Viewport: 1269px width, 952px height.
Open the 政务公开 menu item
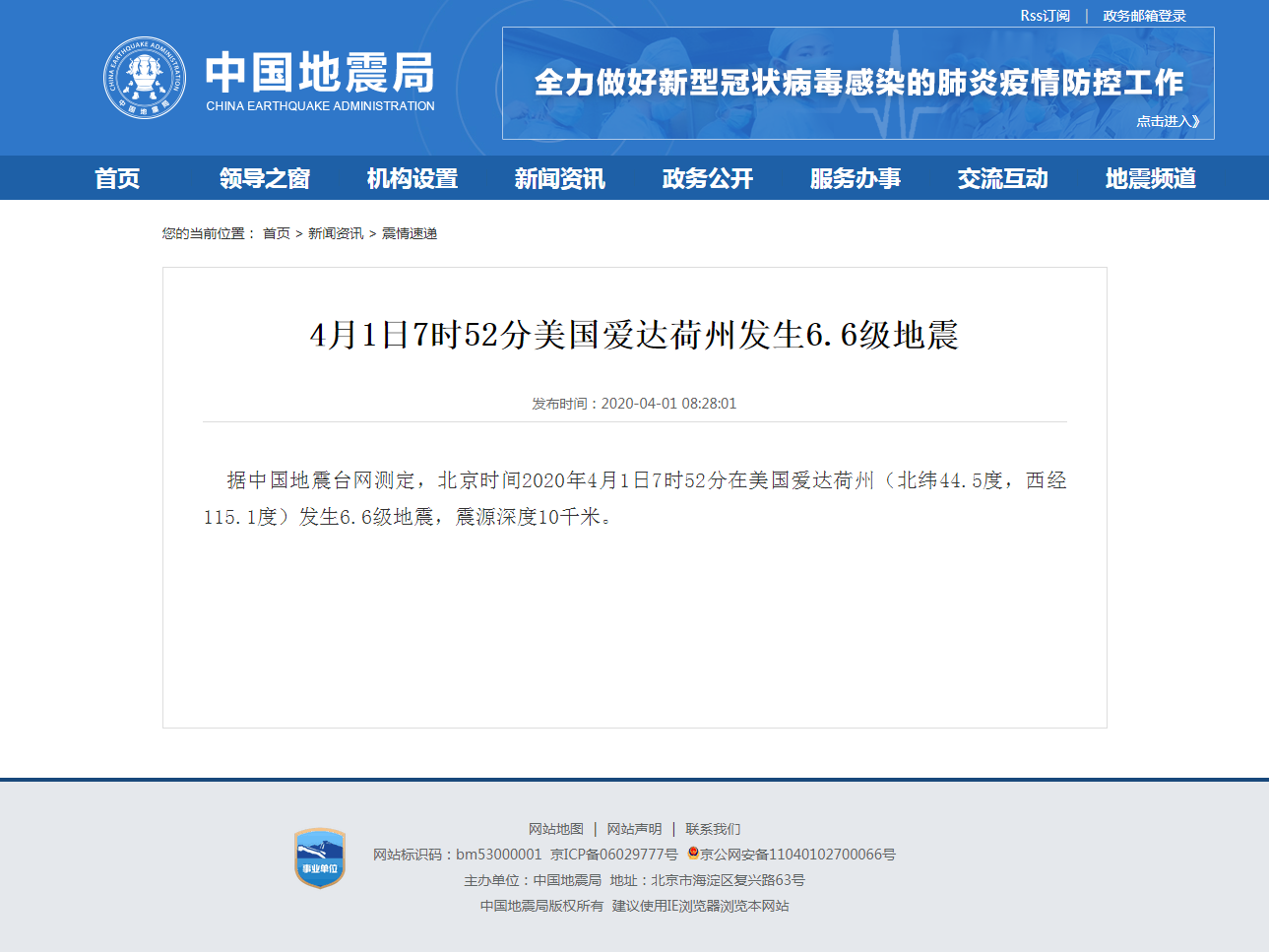coord(708,178)
